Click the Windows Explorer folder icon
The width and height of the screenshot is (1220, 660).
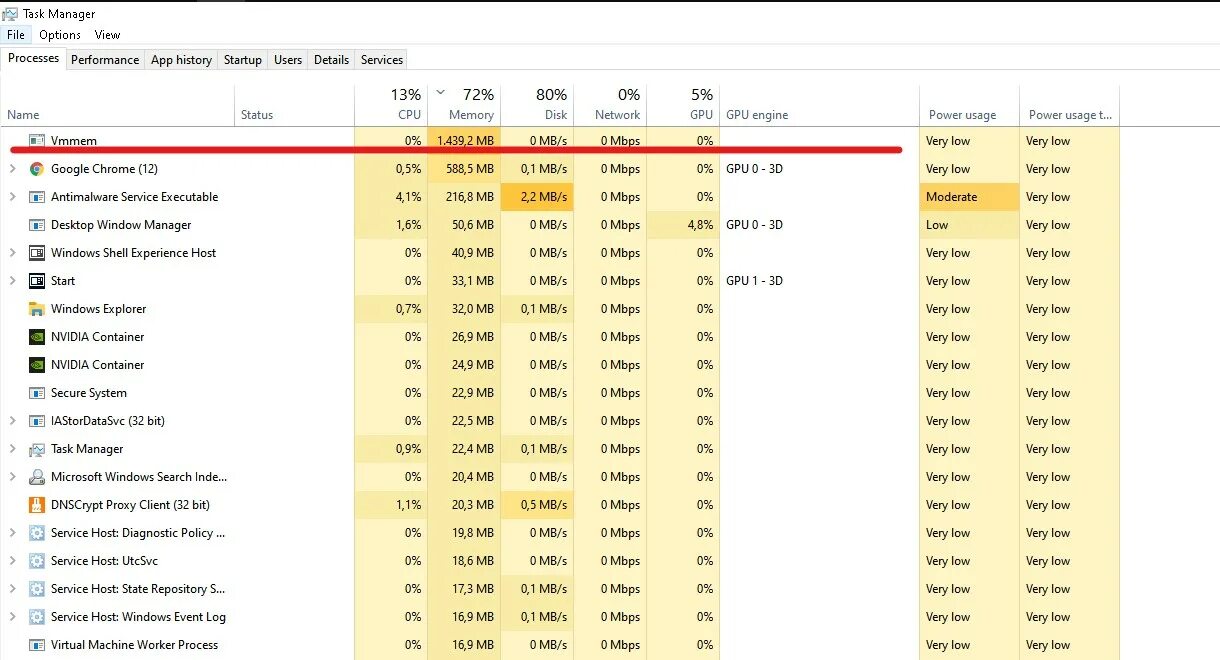point(37,309)
